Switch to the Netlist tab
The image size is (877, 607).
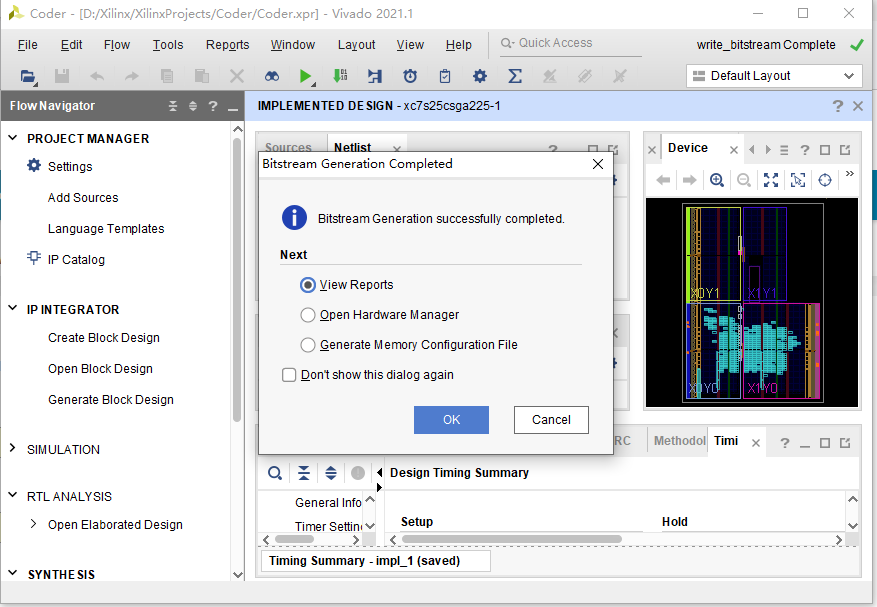pyautogui.click(x=352, y=147)
